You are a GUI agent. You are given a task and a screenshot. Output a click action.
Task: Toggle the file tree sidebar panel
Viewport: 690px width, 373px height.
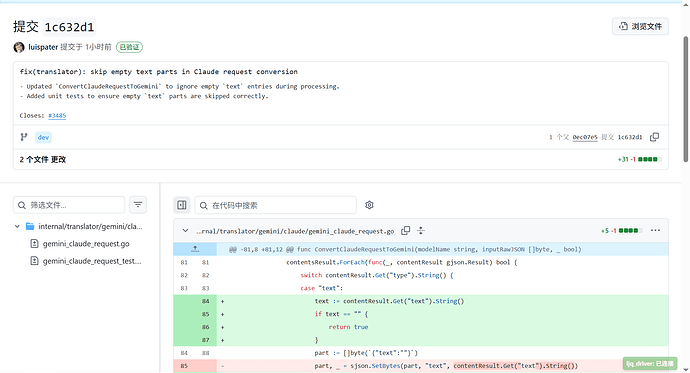coord(182,205)
